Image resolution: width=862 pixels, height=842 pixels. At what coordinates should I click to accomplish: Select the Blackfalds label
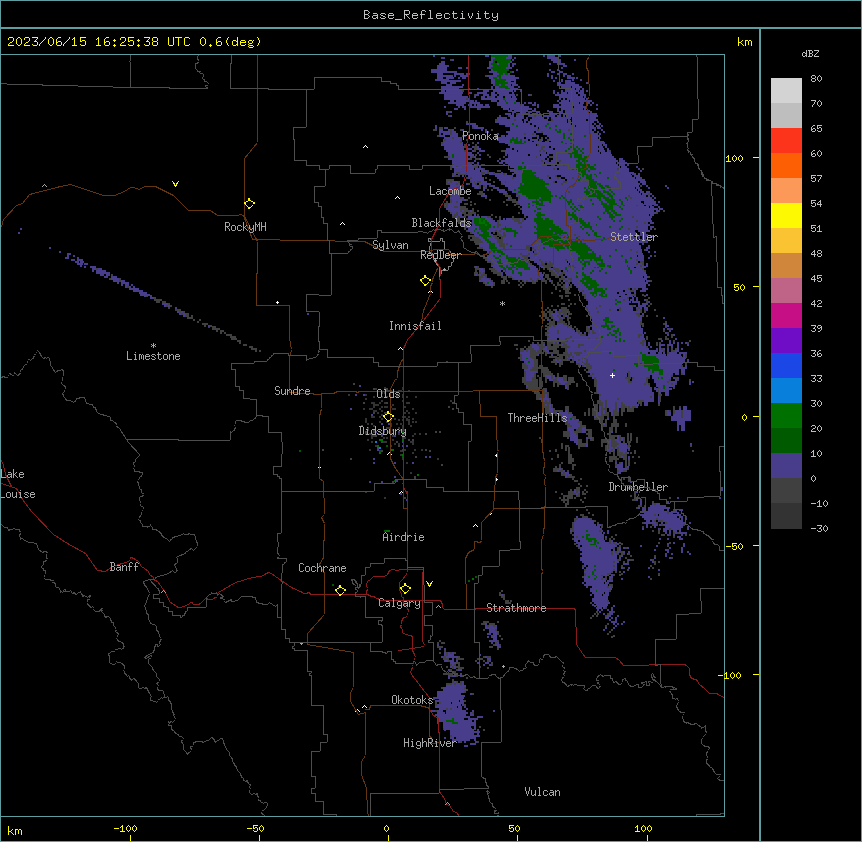[x=441, y=223]
